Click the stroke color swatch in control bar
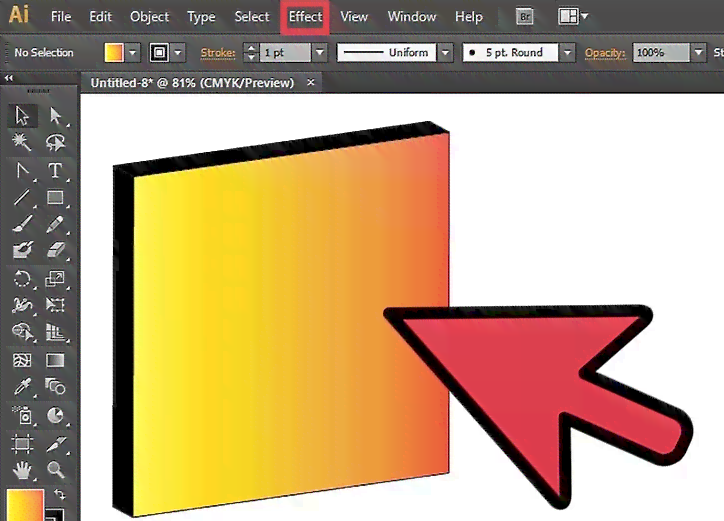The width and height of the screenshot is (724, 521). click(x=159, y=53)
